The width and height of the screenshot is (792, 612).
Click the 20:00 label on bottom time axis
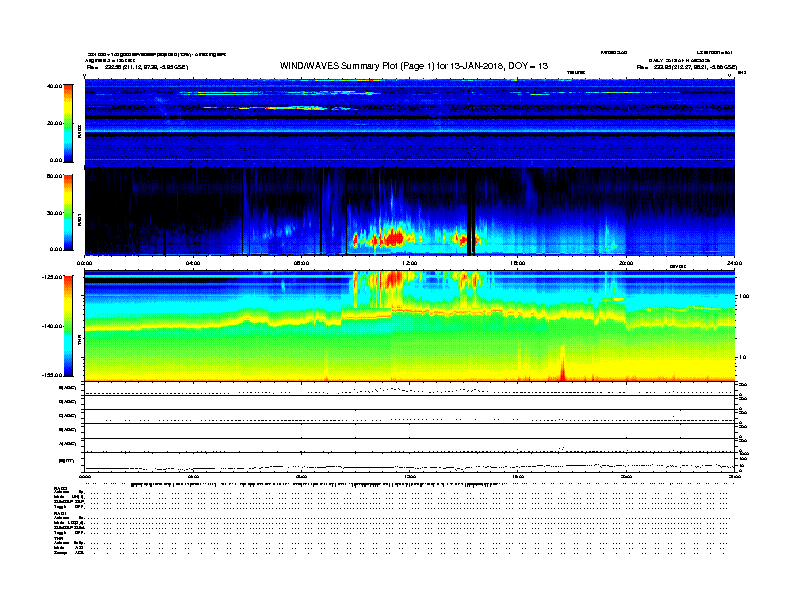(626, 477)
